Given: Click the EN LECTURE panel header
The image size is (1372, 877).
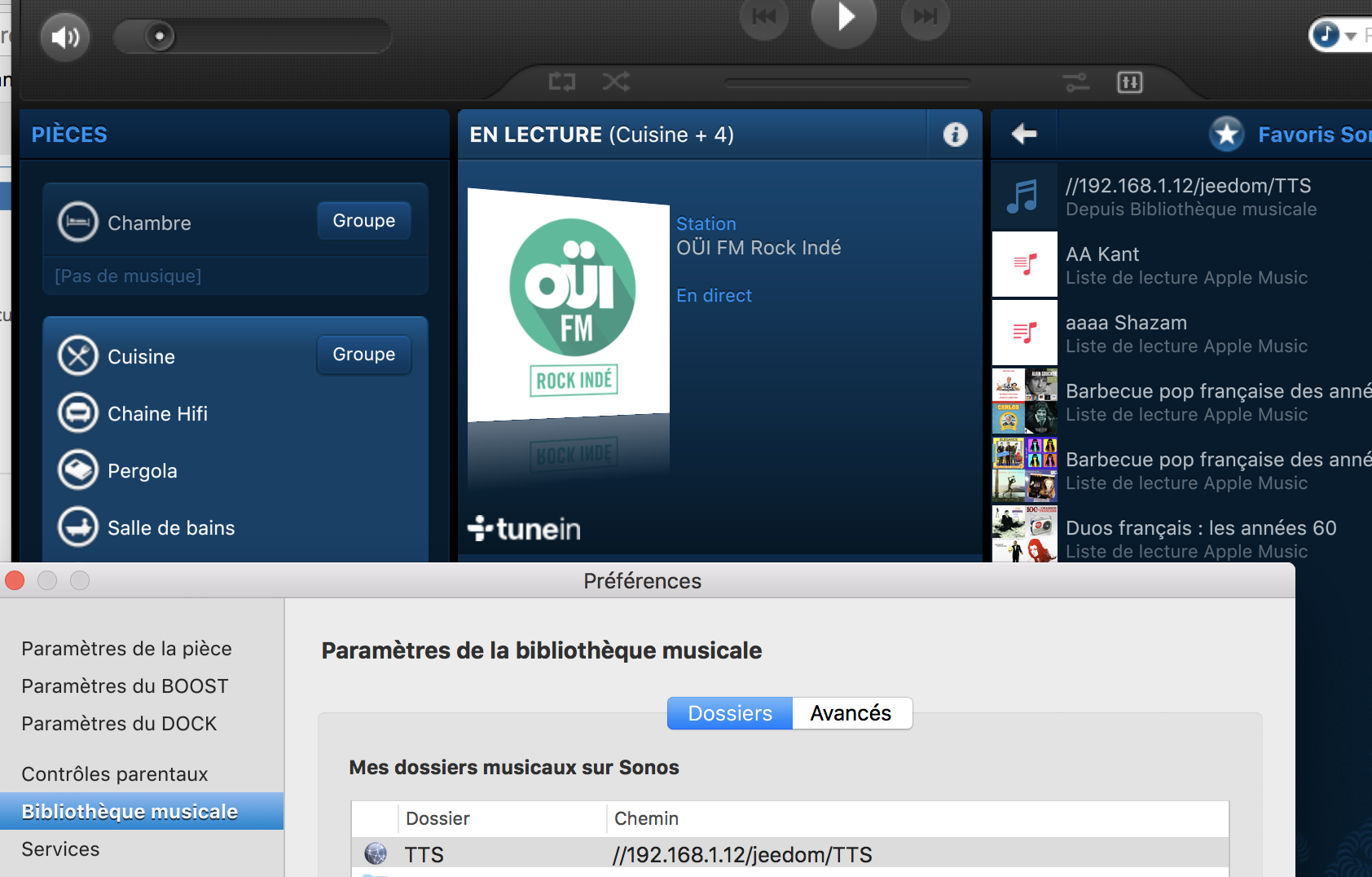Looking at the screenshot, I should point(693,134).
